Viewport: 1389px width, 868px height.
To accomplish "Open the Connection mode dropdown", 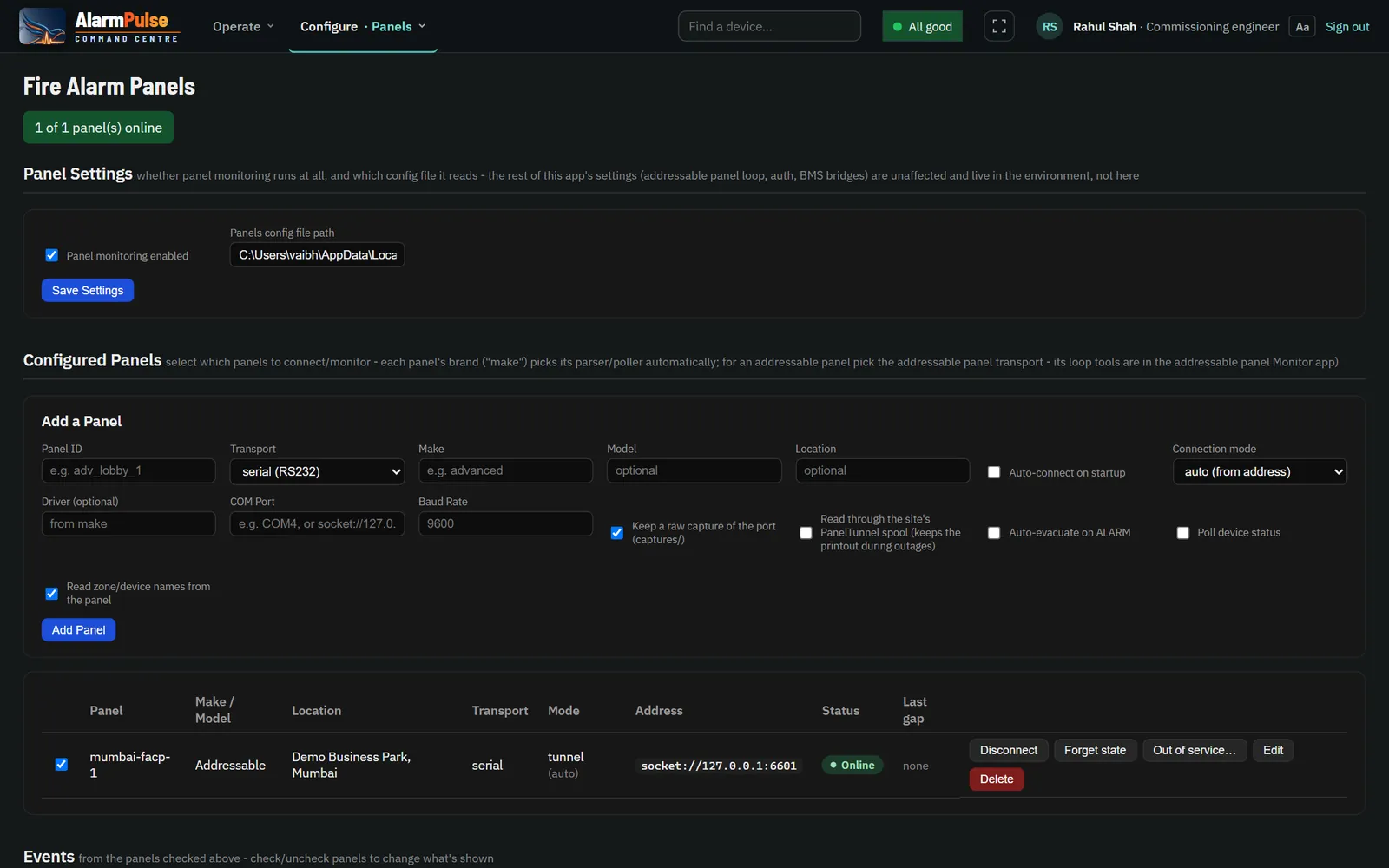I will click(1260, 471).
